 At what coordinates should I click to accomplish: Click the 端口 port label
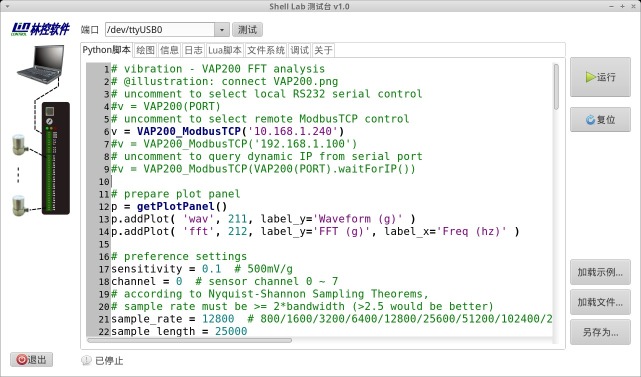coord(90,30)
